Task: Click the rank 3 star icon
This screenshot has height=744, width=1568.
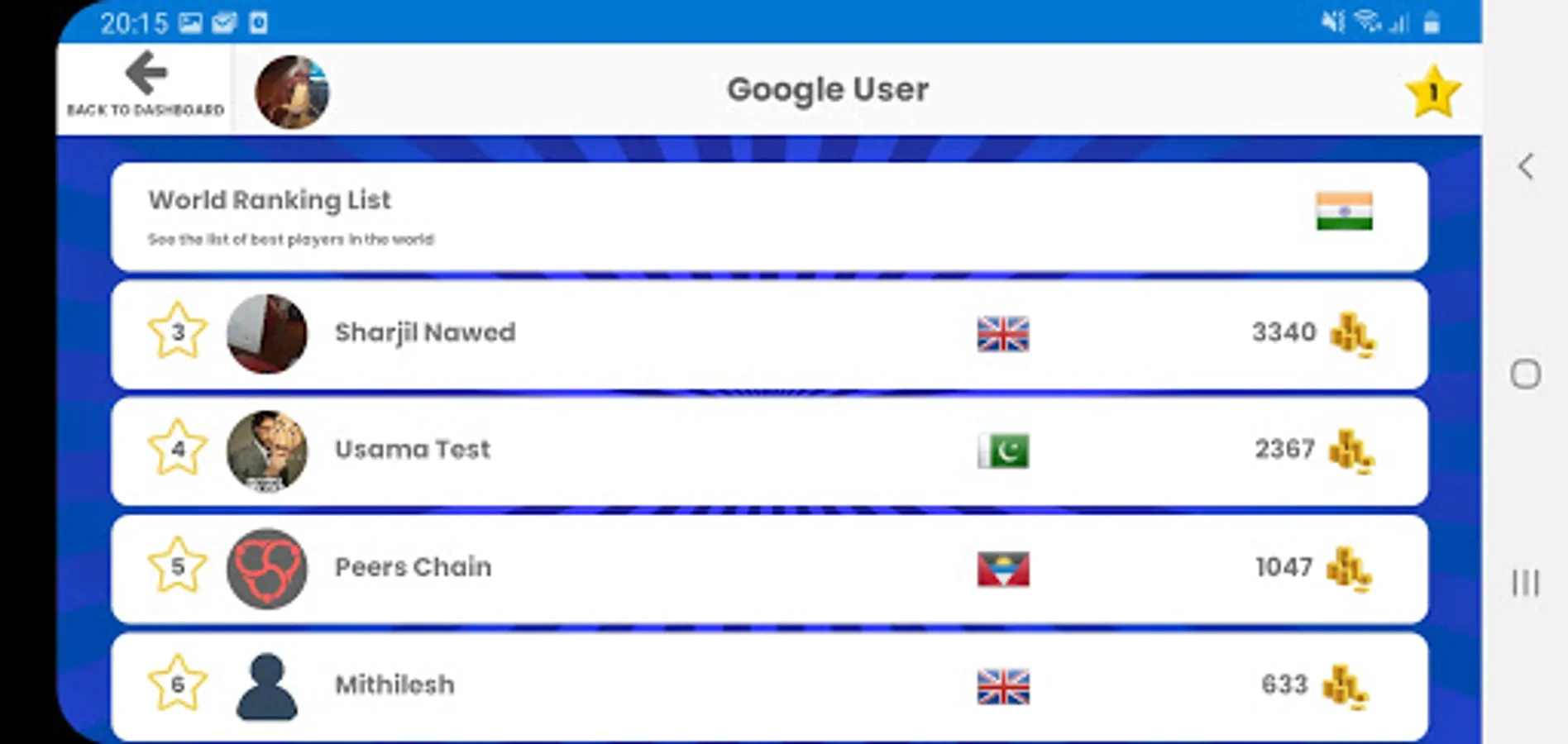Action: (x=177, y=331)
